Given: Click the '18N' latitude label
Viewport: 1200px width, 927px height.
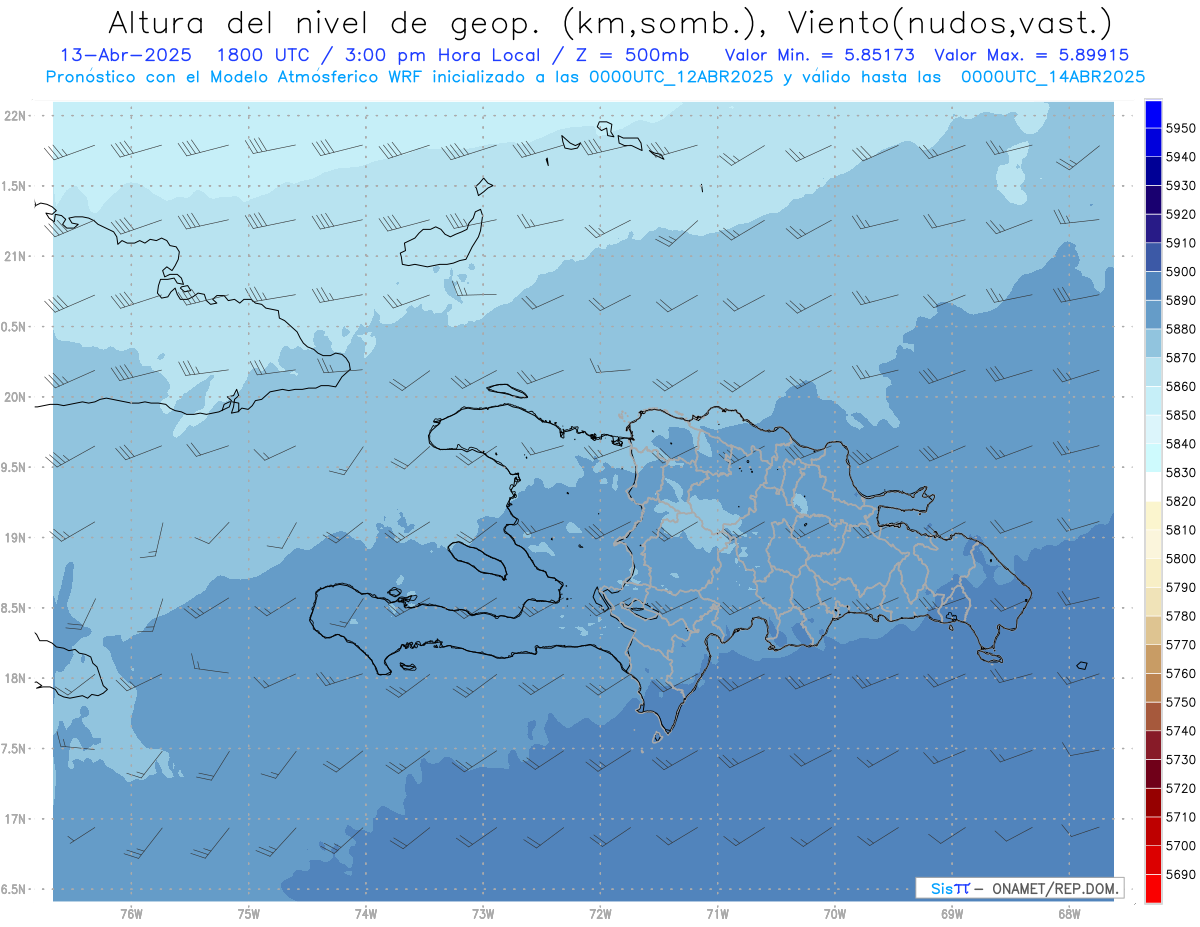Looking at the screenshot, I should (16, 678).
